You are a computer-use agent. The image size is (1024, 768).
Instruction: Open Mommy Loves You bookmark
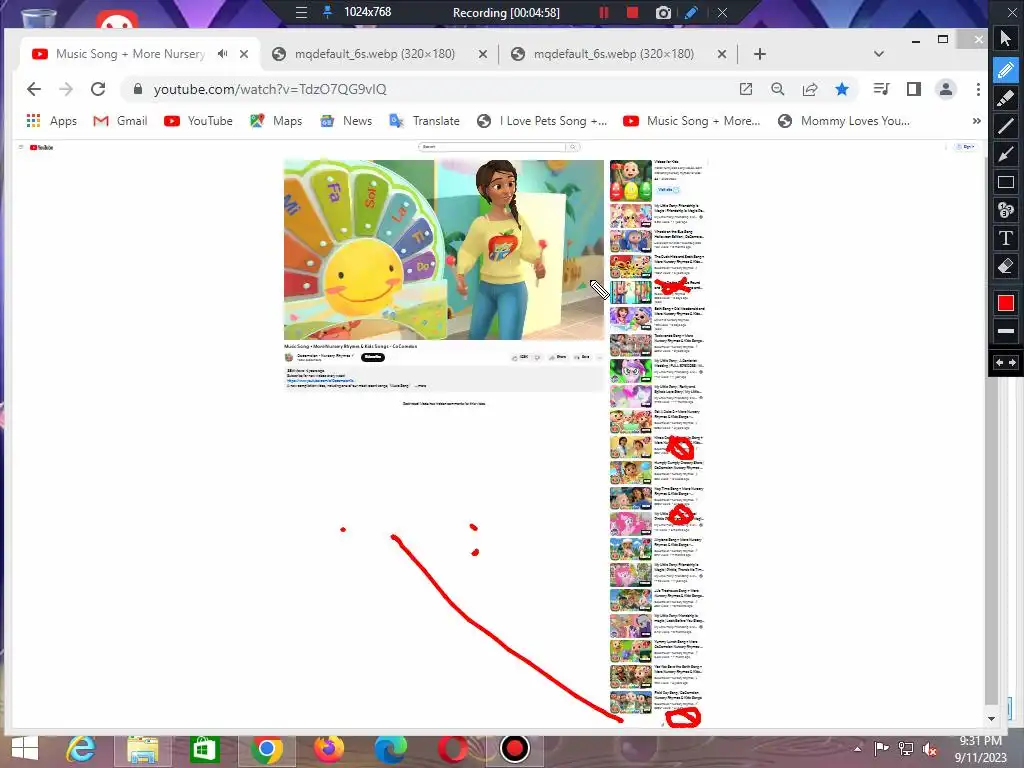[844, 121]
